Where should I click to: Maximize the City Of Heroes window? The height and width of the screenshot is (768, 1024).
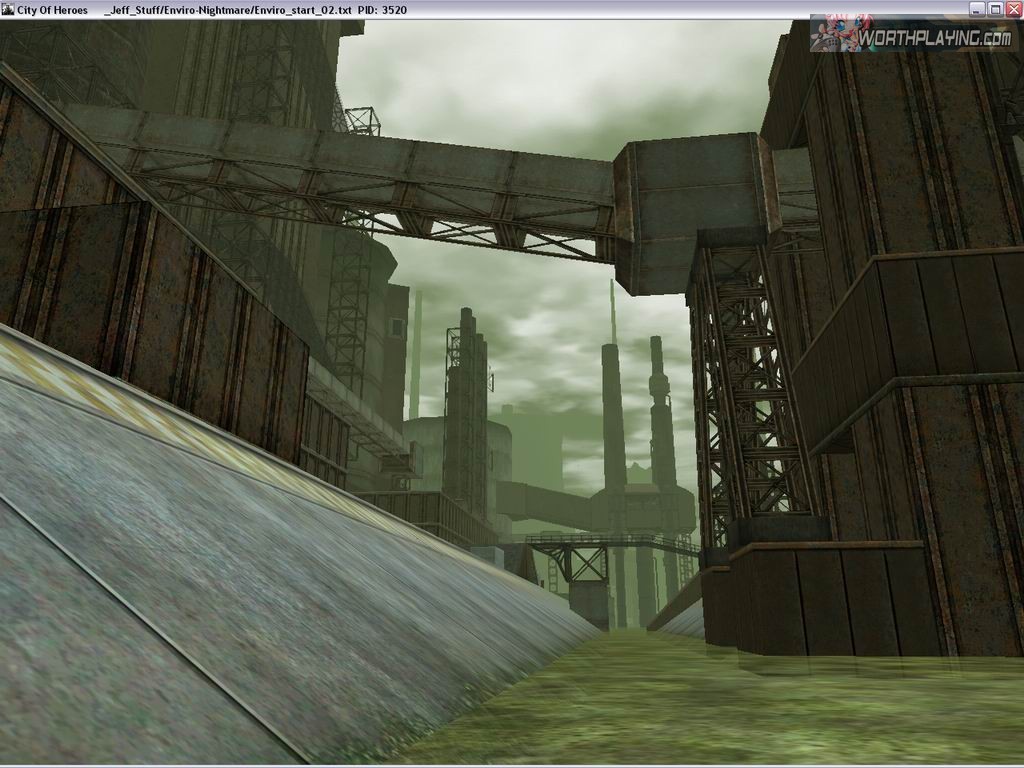click(995, 9)
